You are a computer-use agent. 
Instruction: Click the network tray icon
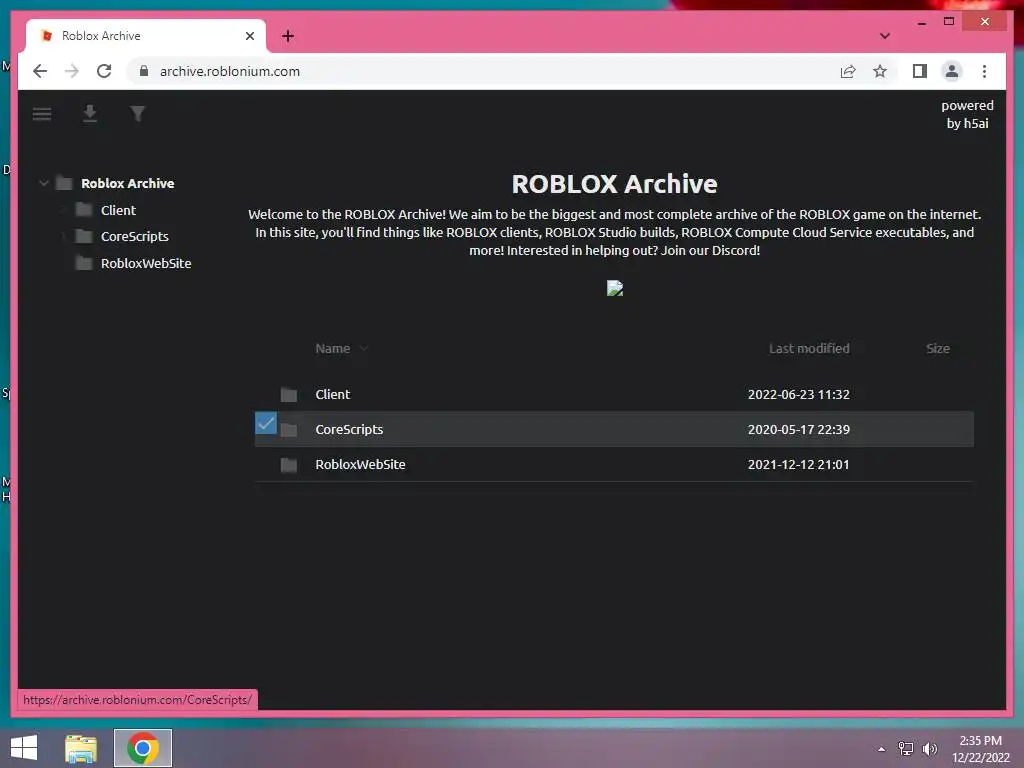tap(906, 749)
